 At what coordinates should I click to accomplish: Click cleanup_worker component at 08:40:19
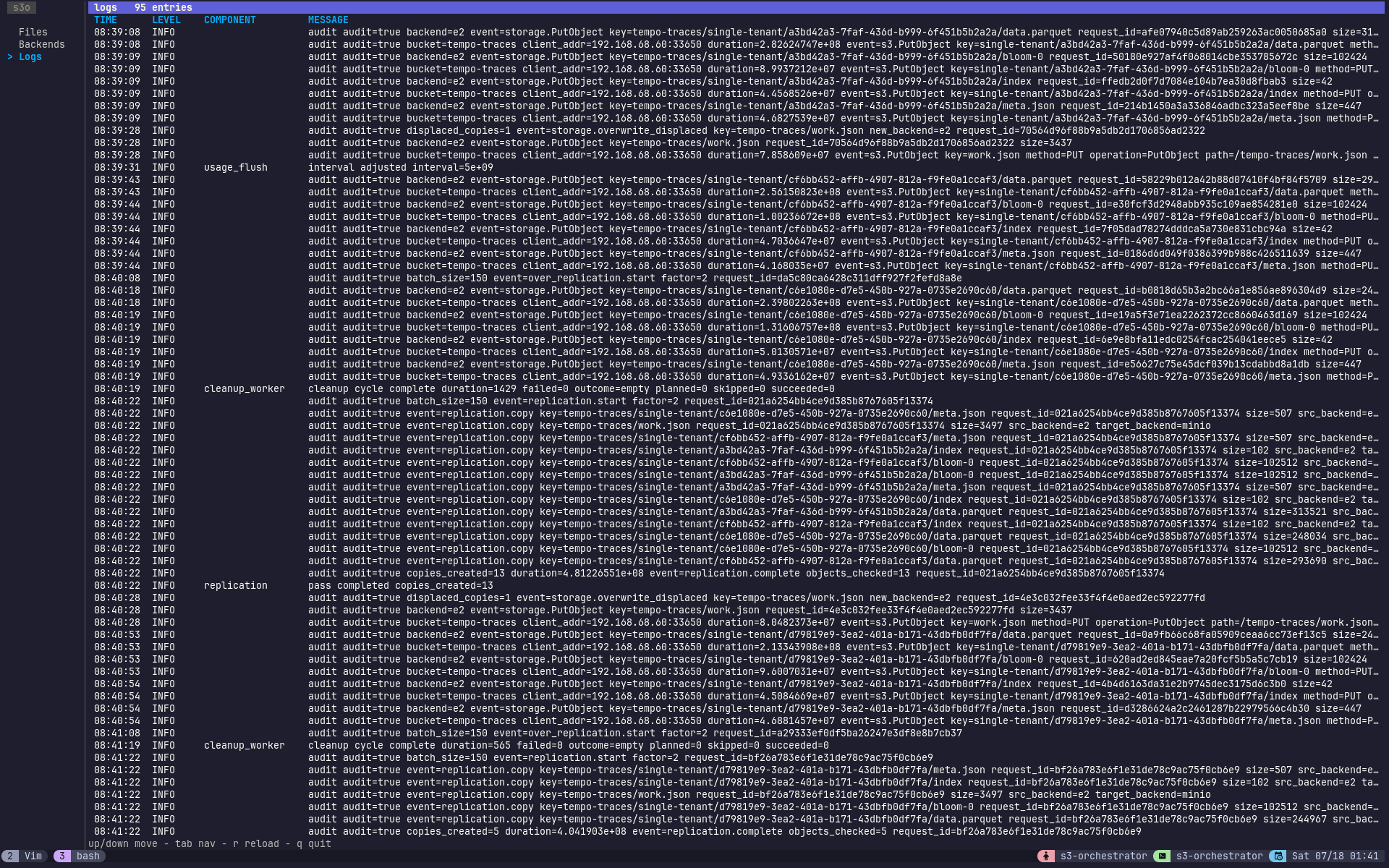point(245,389)
